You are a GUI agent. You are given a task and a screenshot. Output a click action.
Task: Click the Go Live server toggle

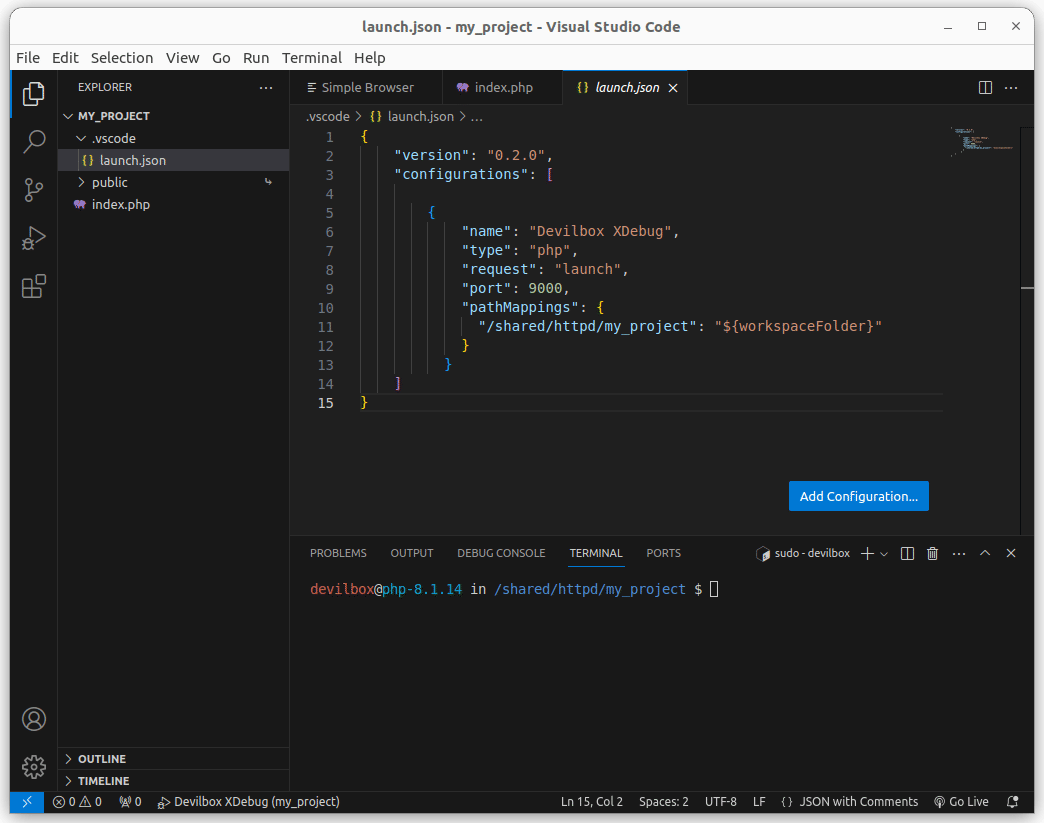tap(961, 802)
